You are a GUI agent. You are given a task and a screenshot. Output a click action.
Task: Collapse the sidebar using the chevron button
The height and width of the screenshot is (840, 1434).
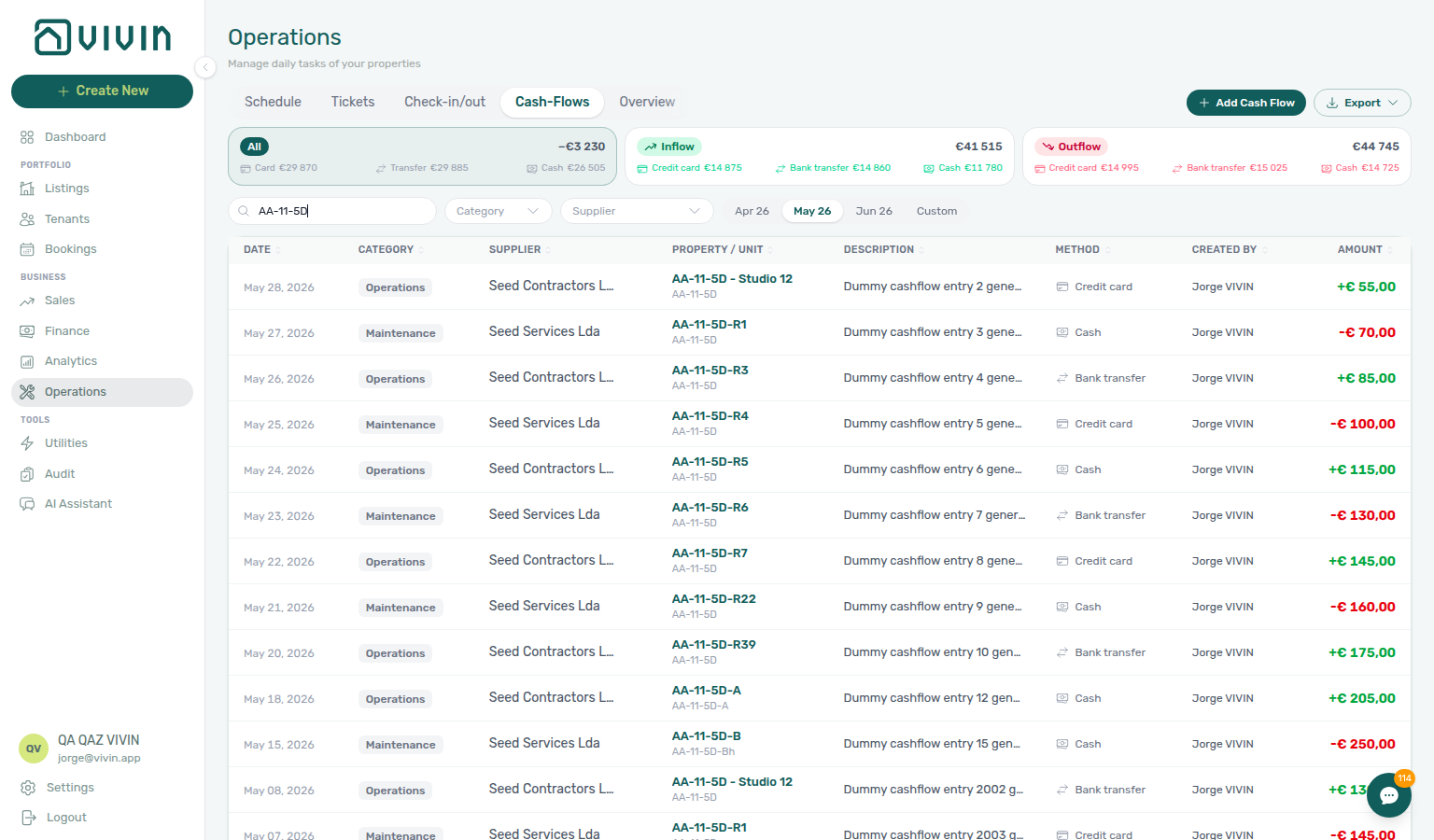point(205,66)
